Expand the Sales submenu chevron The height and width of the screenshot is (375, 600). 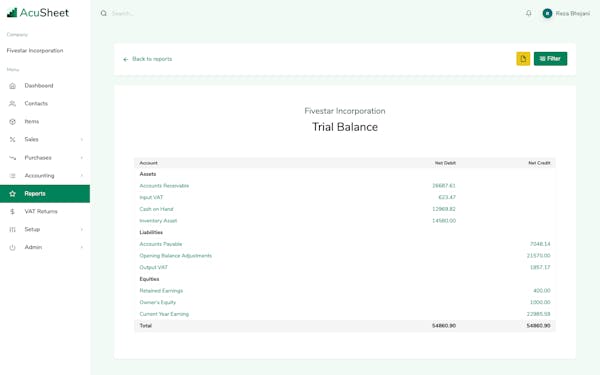click(82, 140)
